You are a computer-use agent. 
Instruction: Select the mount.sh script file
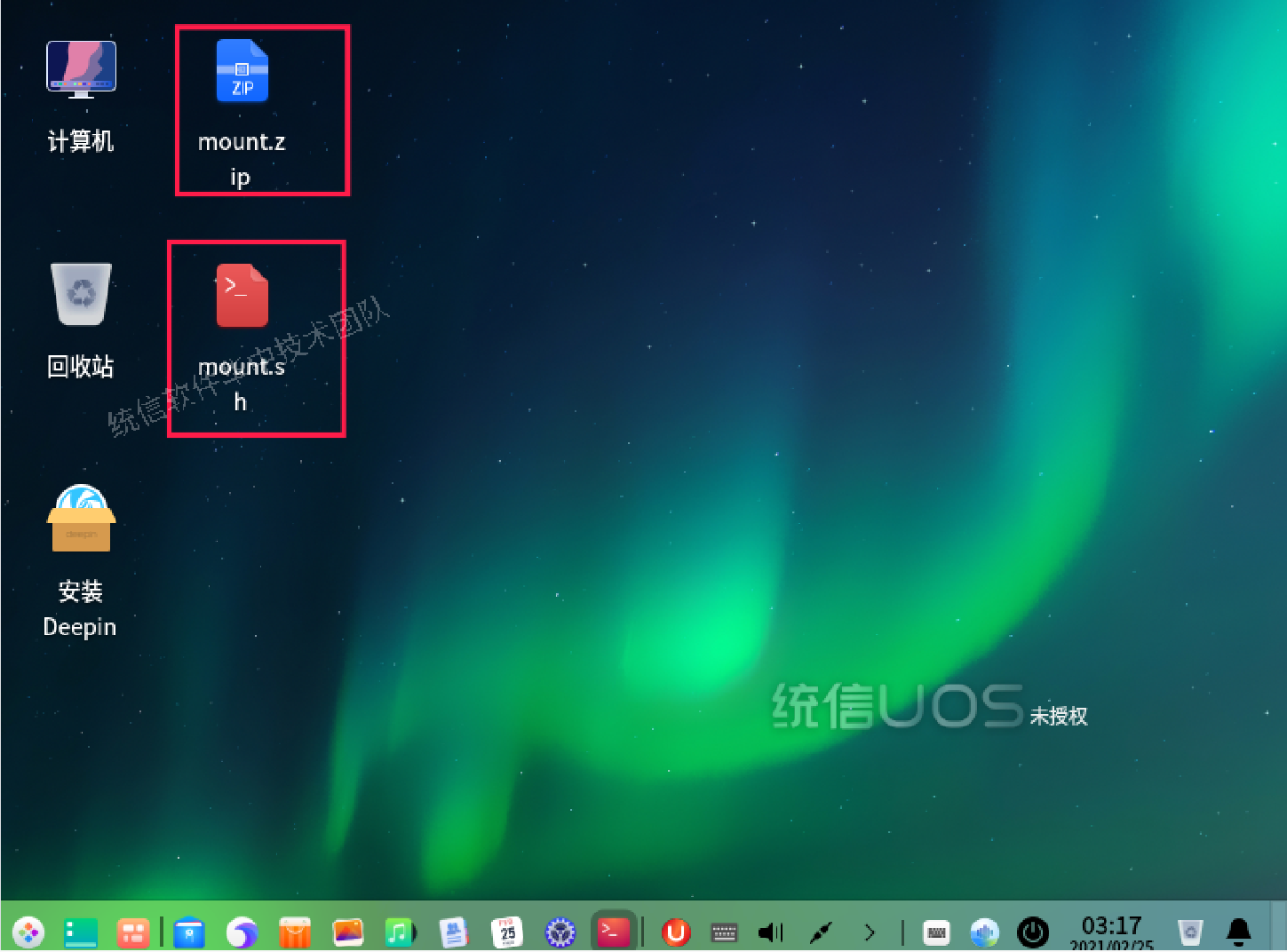pos(242,337)
